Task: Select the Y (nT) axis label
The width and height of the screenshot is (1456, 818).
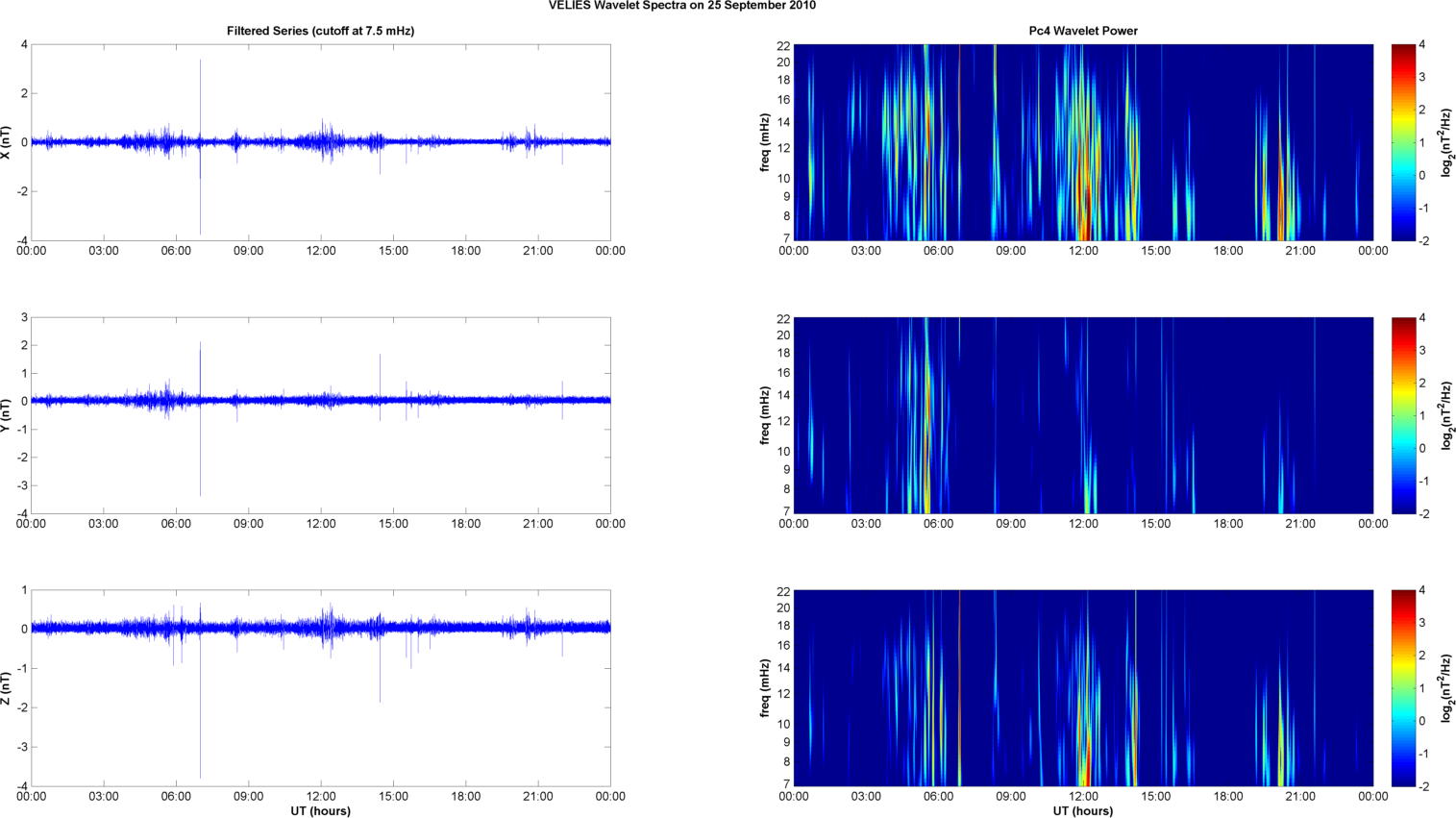Action: [x=7, y=415]
